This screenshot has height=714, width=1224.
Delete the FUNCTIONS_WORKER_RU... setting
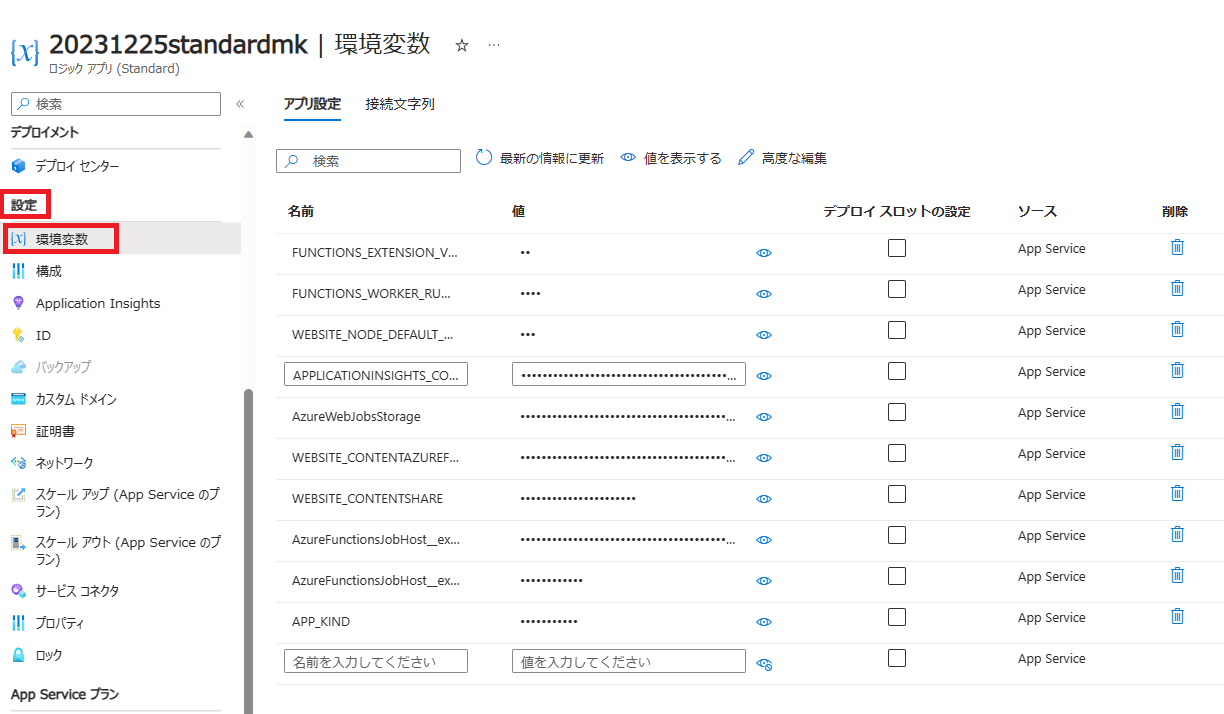(x=1177, y=288)
